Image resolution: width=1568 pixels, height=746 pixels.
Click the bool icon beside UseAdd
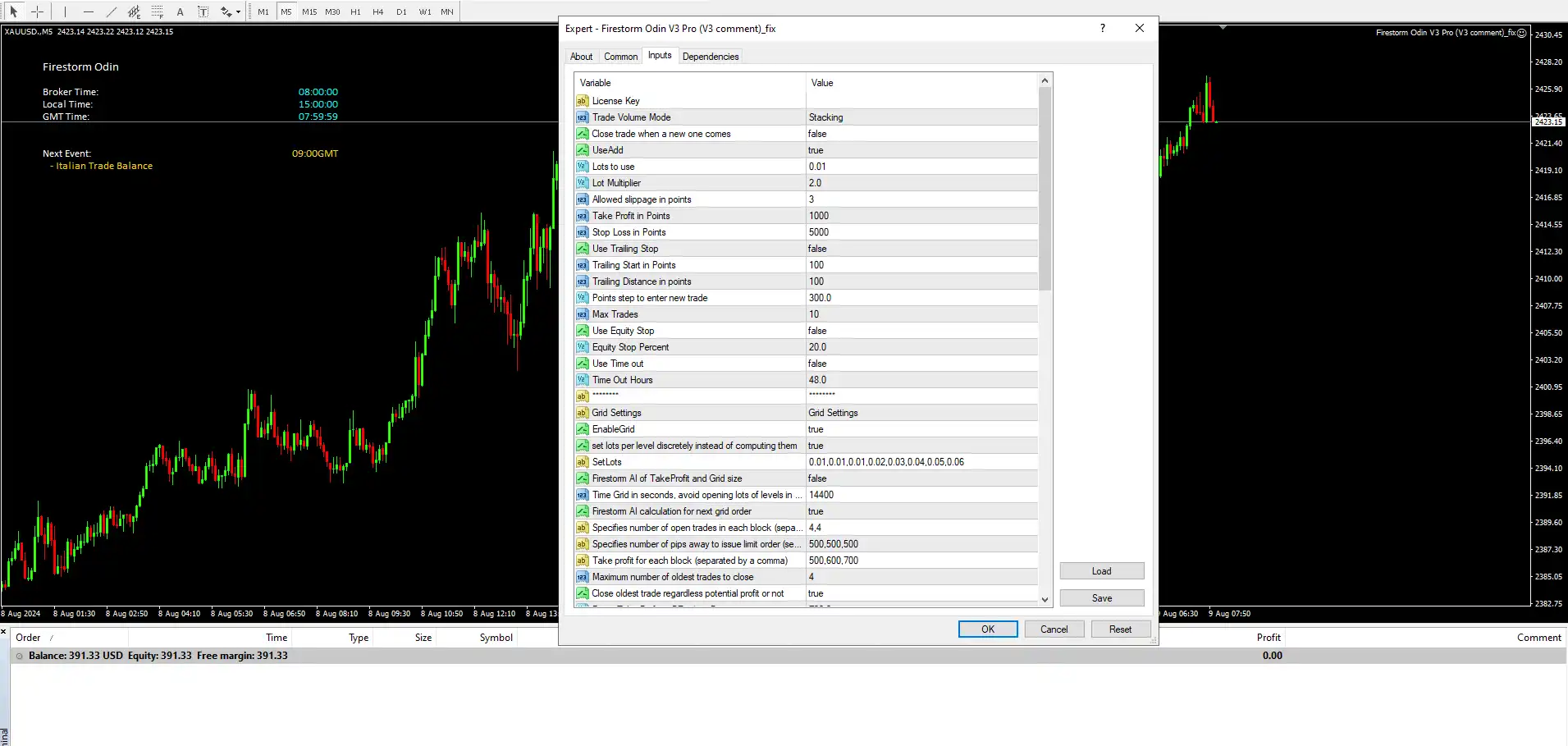pos(582,150)
